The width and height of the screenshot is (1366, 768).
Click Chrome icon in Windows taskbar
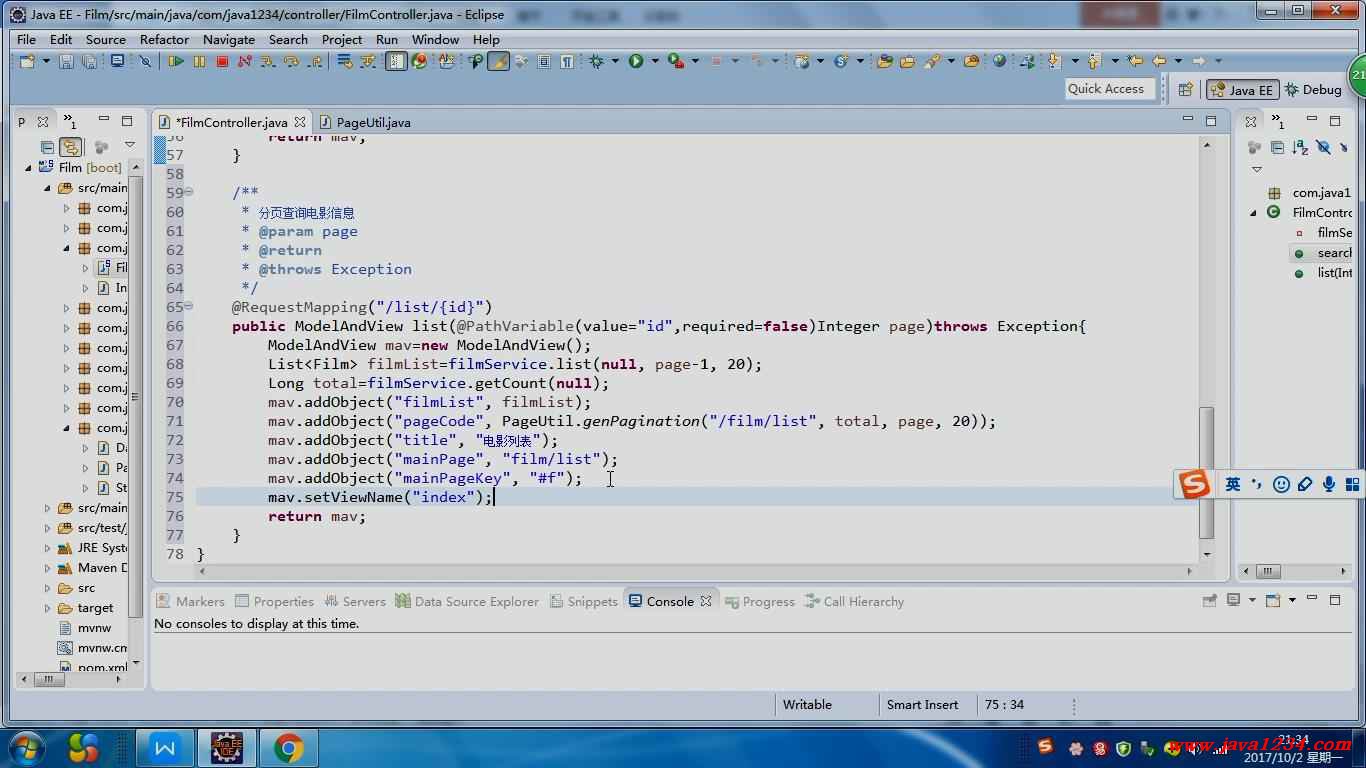[289, 748]
